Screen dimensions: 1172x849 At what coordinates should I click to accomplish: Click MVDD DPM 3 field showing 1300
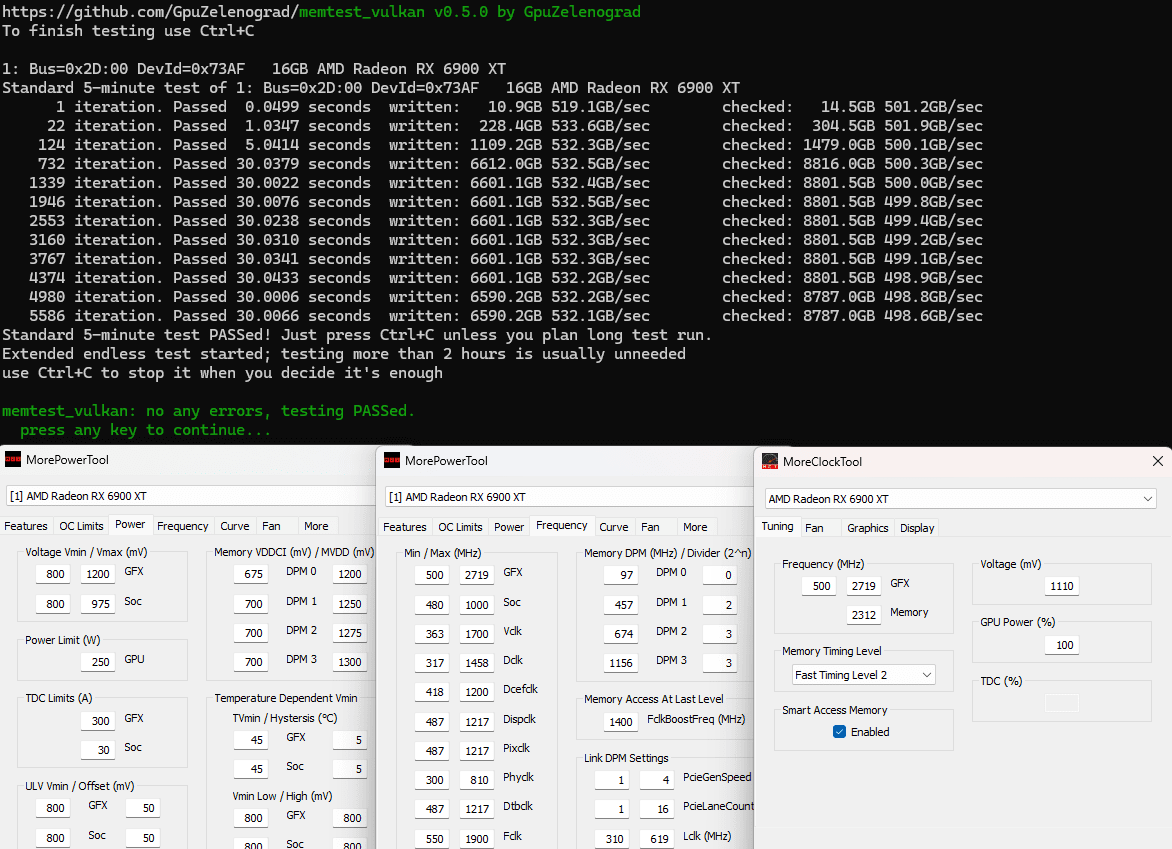(349, 661)
